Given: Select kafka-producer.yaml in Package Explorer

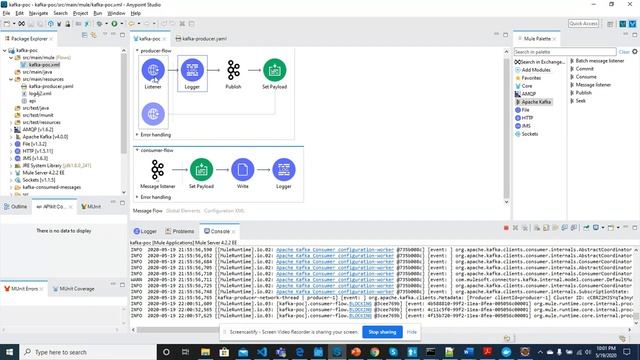Looking at the screenshot, I should [x=47, y=86].
